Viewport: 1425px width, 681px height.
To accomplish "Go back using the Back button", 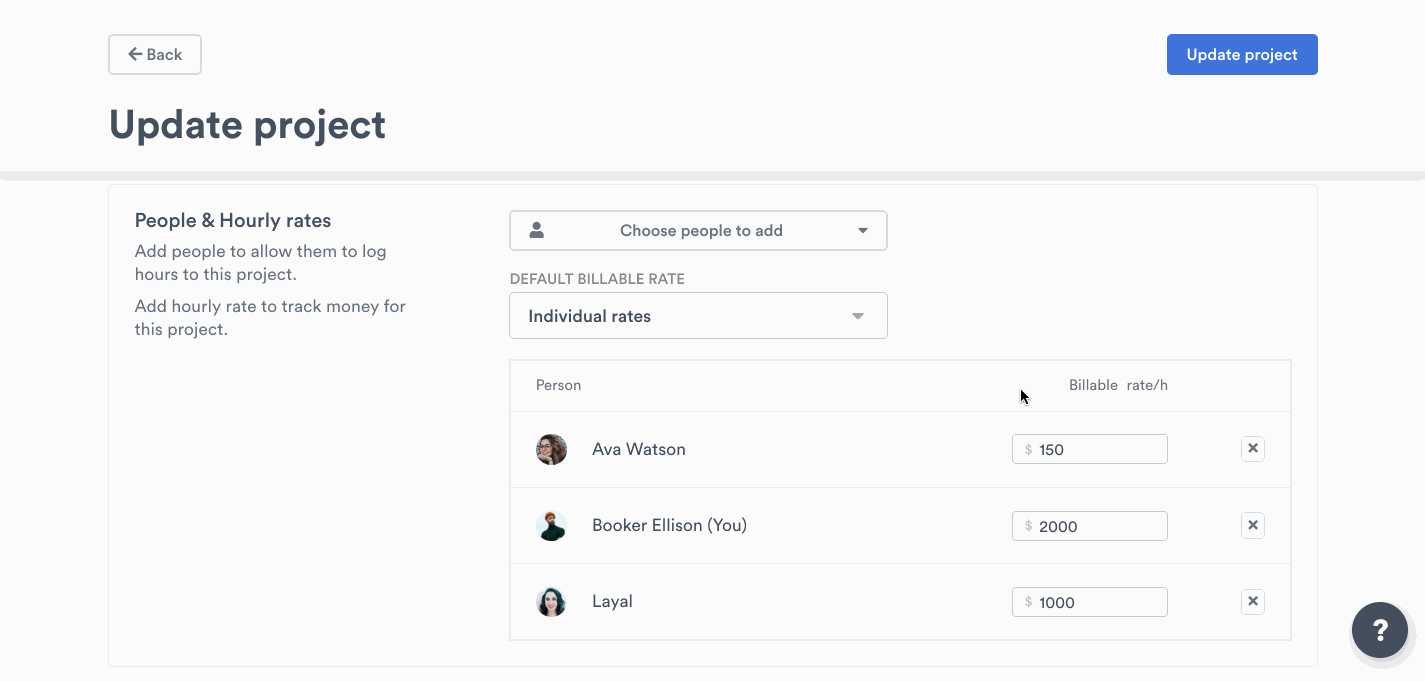I will pos(154,54).
